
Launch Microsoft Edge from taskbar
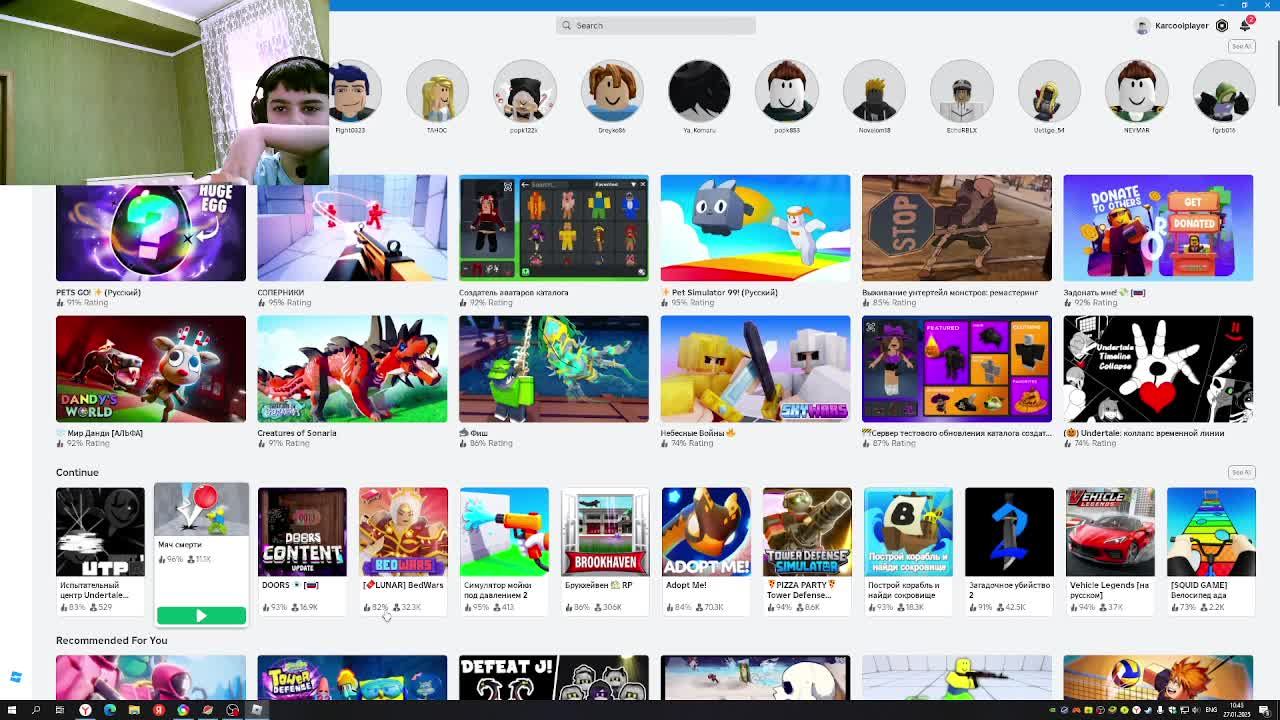click(110, 710)
